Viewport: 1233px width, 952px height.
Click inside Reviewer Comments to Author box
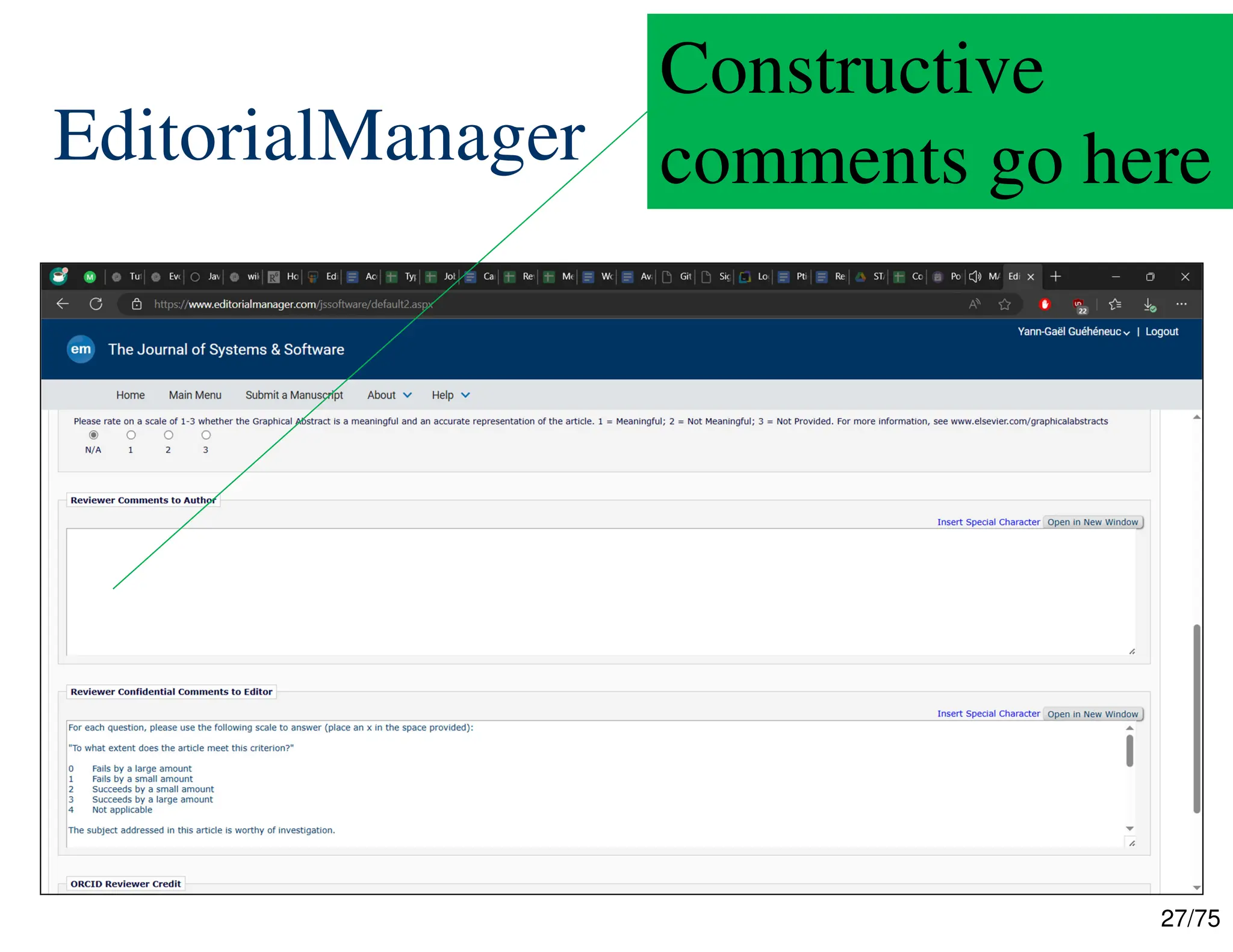coord(601,592)
